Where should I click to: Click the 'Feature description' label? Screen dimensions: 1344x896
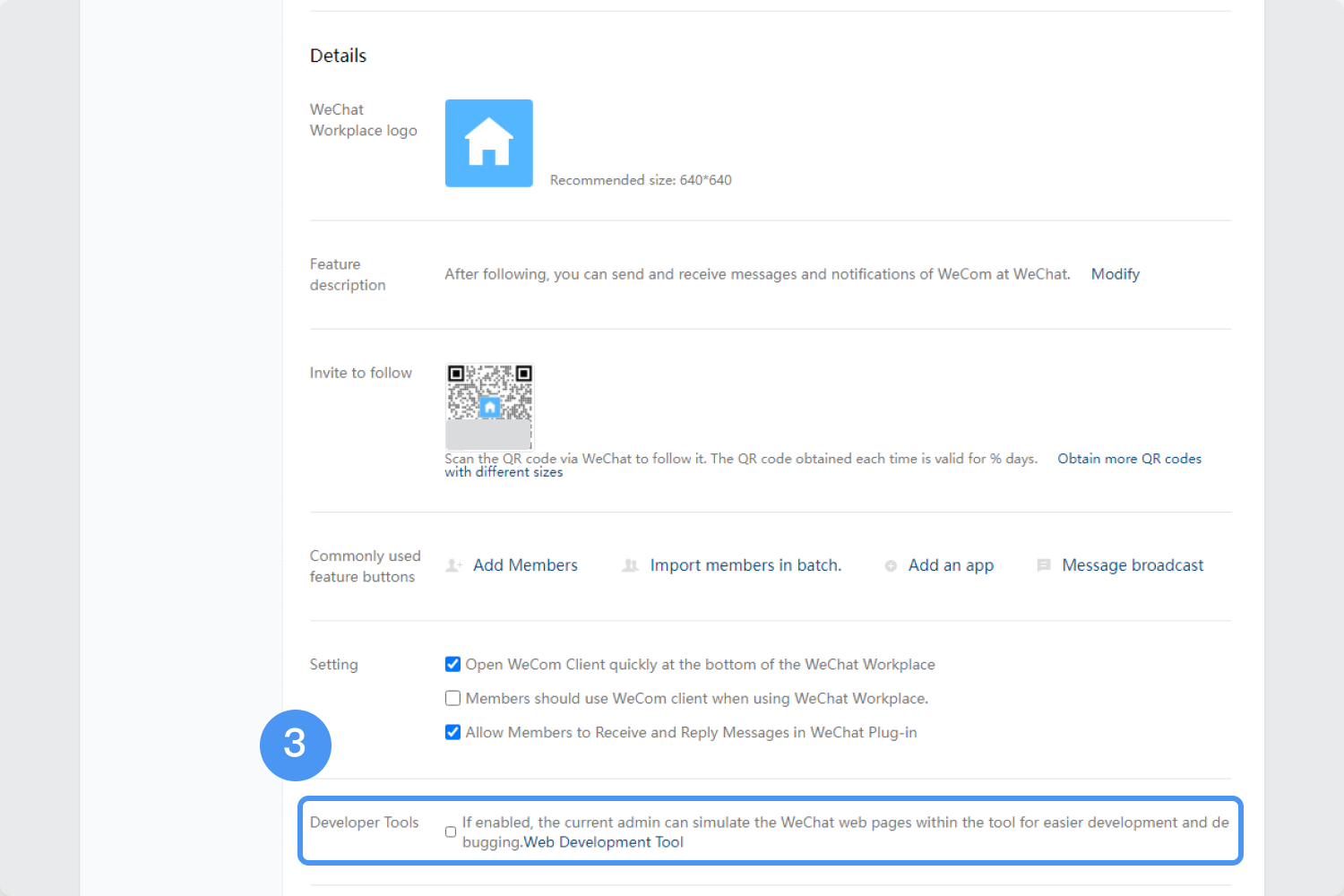(348, 274)
